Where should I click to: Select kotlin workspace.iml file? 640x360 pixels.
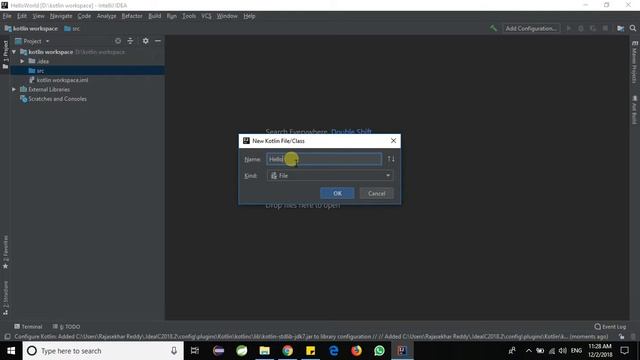point(62,80)
